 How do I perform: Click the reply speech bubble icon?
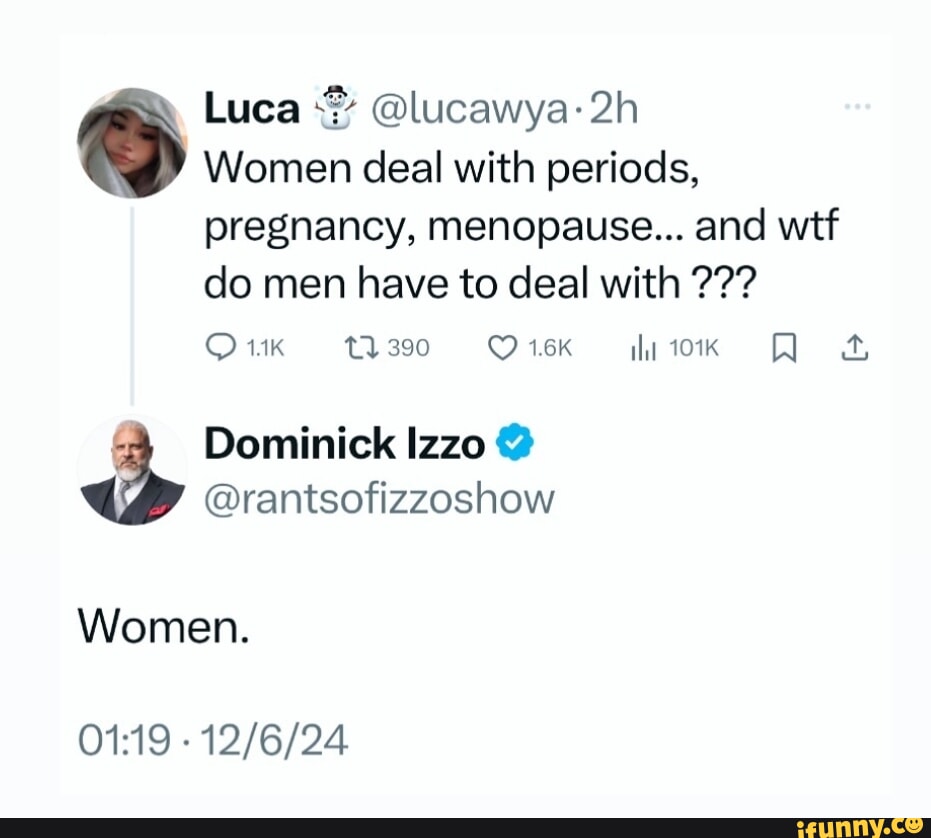pos(220,347)
